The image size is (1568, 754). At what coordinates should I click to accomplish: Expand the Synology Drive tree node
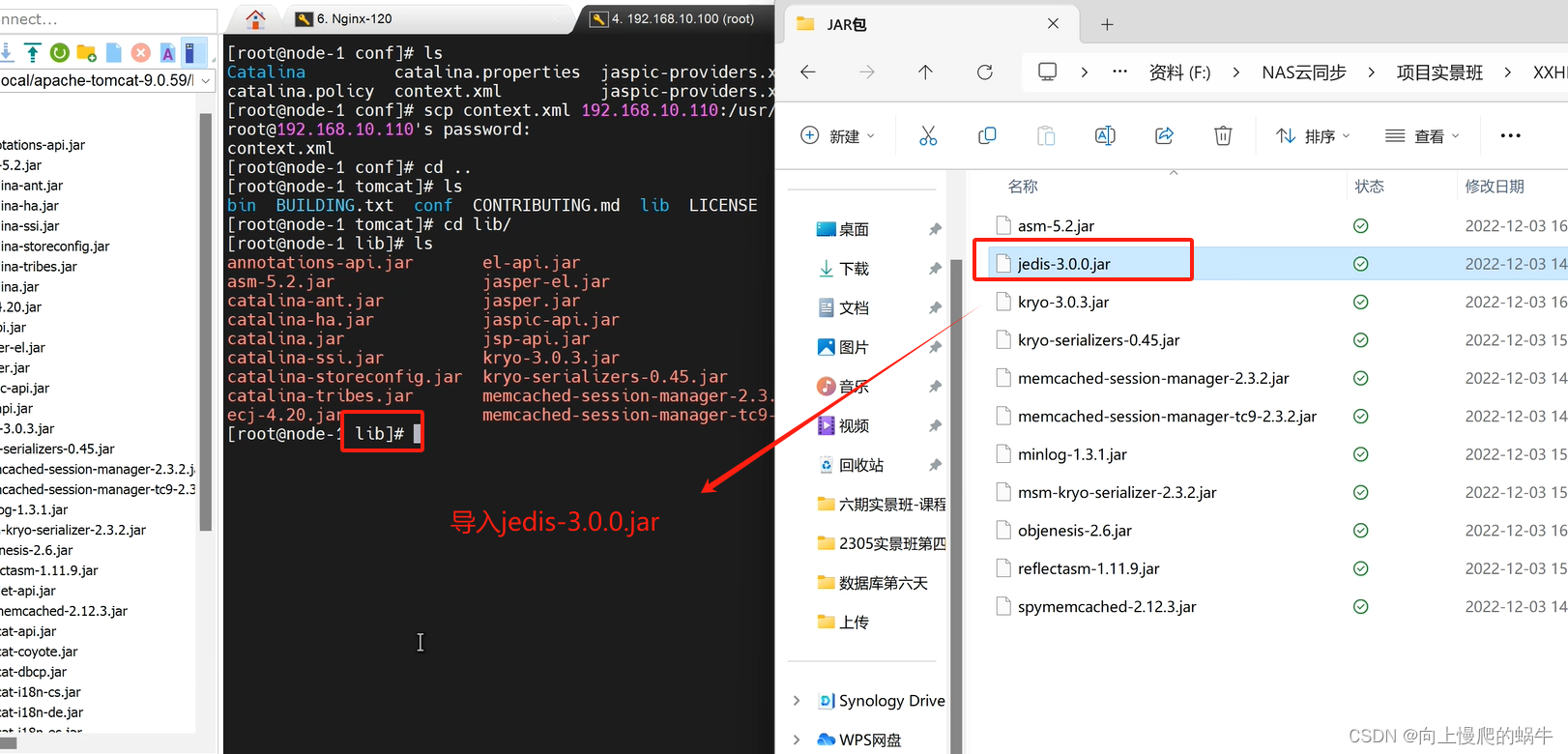click(x=797, y=701)
